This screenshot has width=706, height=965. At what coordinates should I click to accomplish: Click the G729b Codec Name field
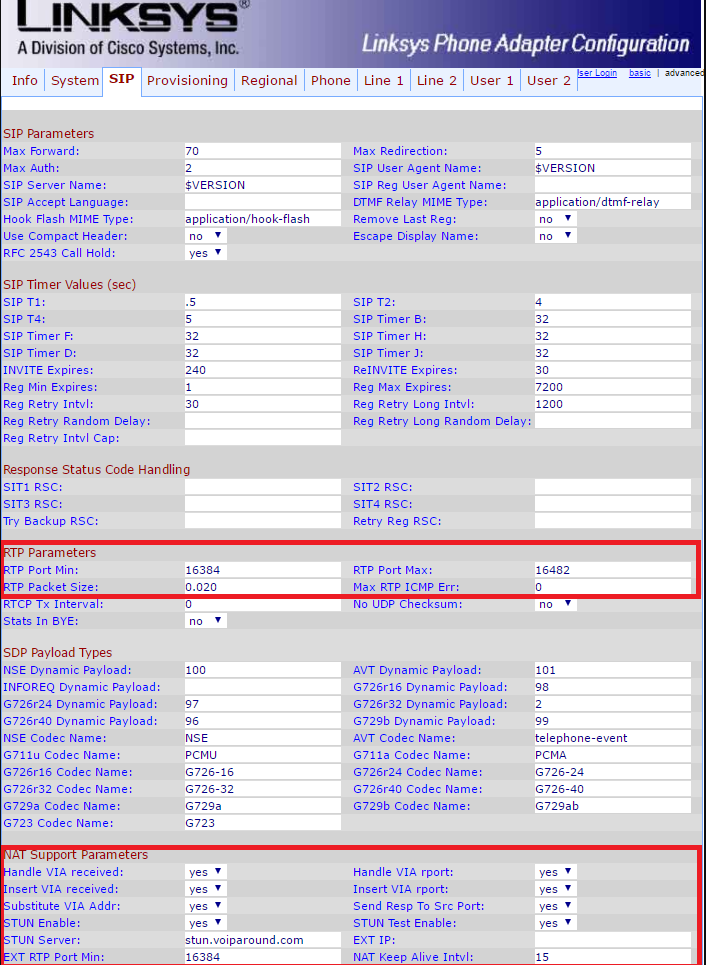click(613, 806)
